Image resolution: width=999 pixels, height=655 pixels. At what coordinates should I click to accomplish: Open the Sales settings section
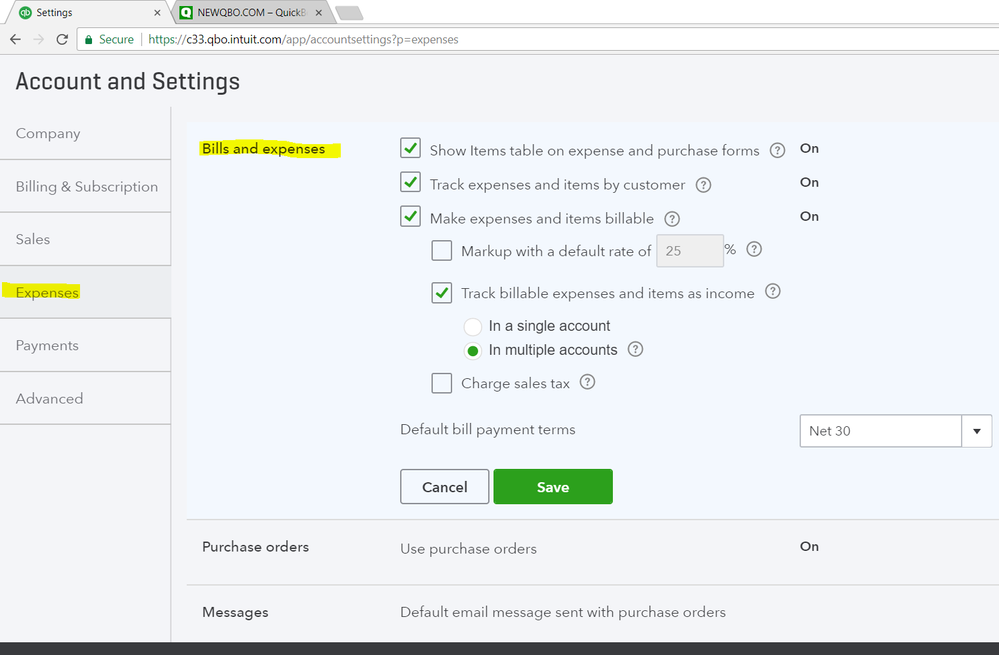click(33, 240)
